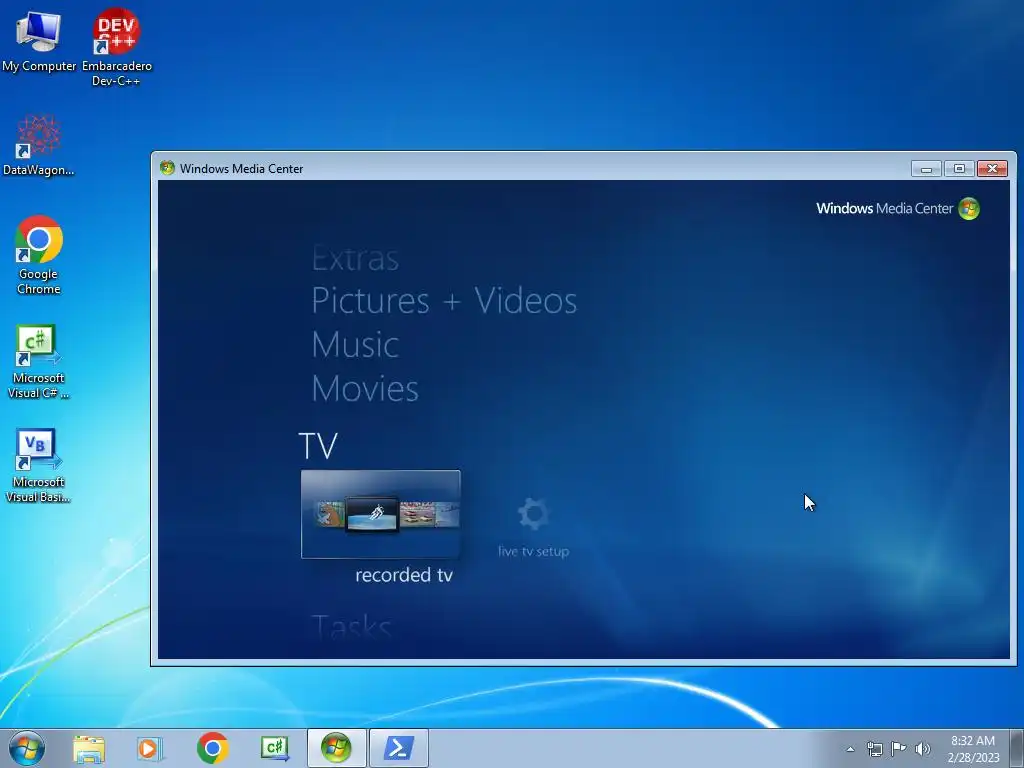Minimize the Windows Media Center window
Viewport: 1024px width, 768px height.
pos(926,168)
